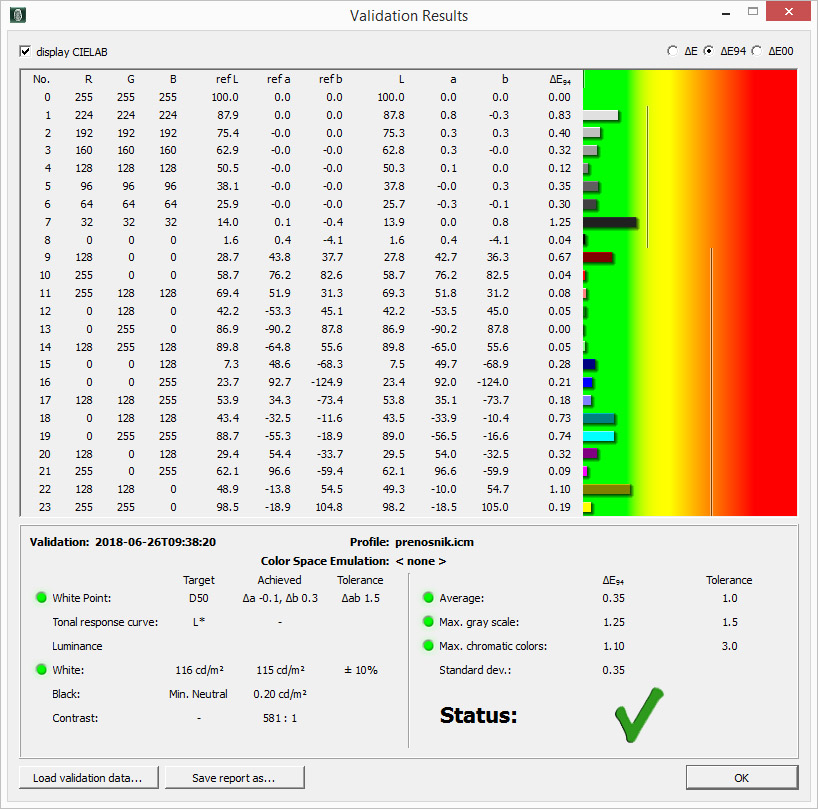Click the application icon in title bar
The height and width of the screenshot is (809, 818).
[x=17, y=15]
